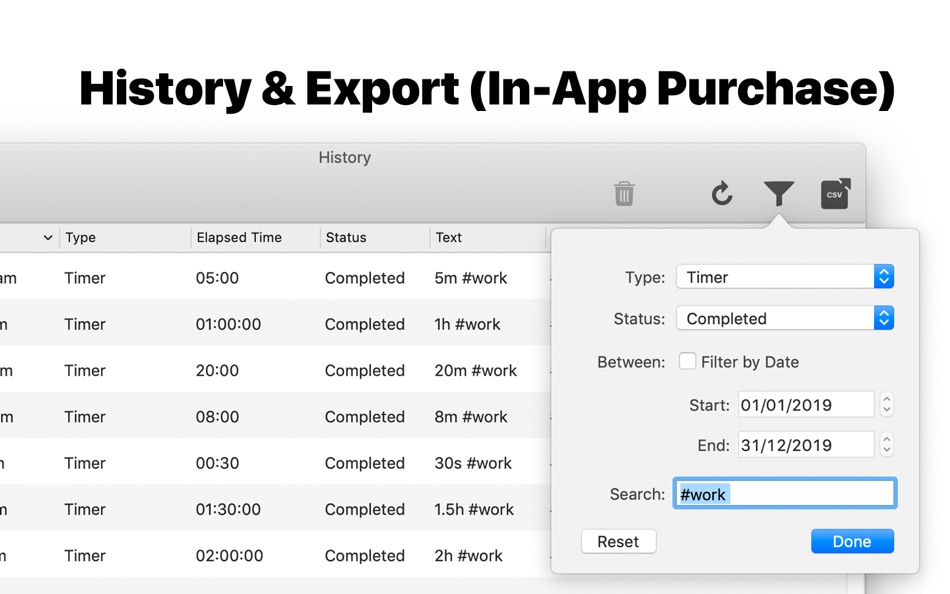Select the row with text 30s #work

click(276, 462)
